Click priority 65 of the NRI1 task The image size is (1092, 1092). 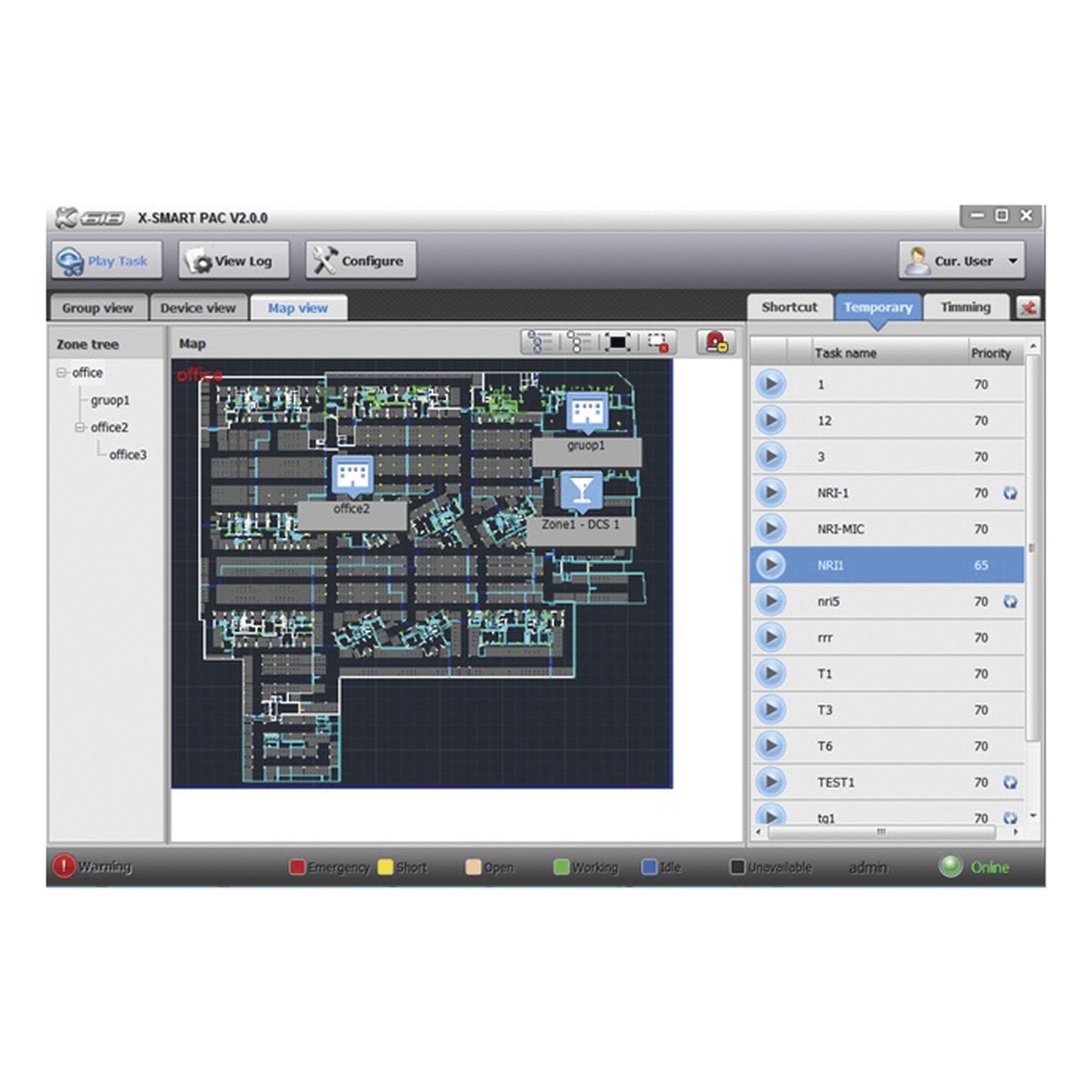tap(981, 565)
